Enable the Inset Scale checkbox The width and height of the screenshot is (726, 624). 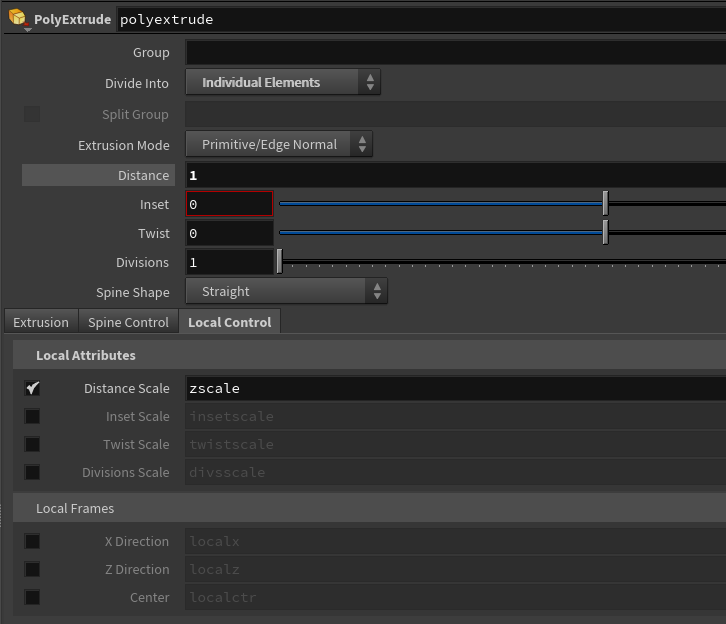[32, 416]
